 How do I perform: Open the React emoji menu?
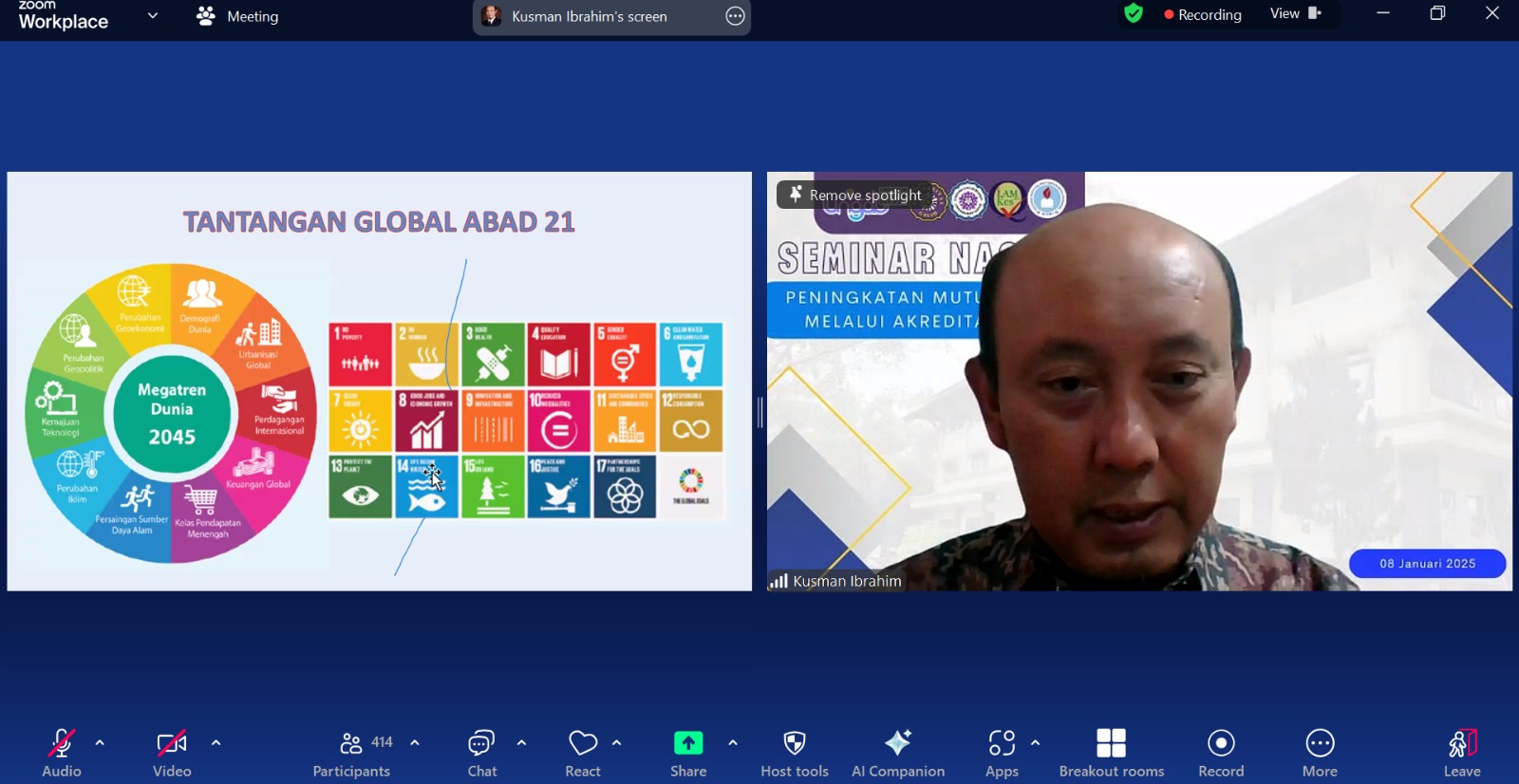[583, 753]
